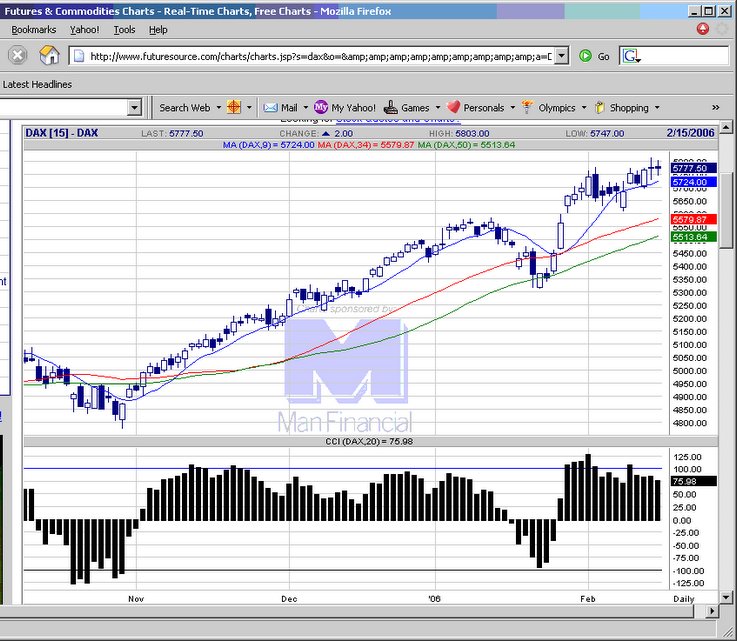The image size is (737, 641).
Task: Click the green 5513.64 price tag
Action: point(694,237)
